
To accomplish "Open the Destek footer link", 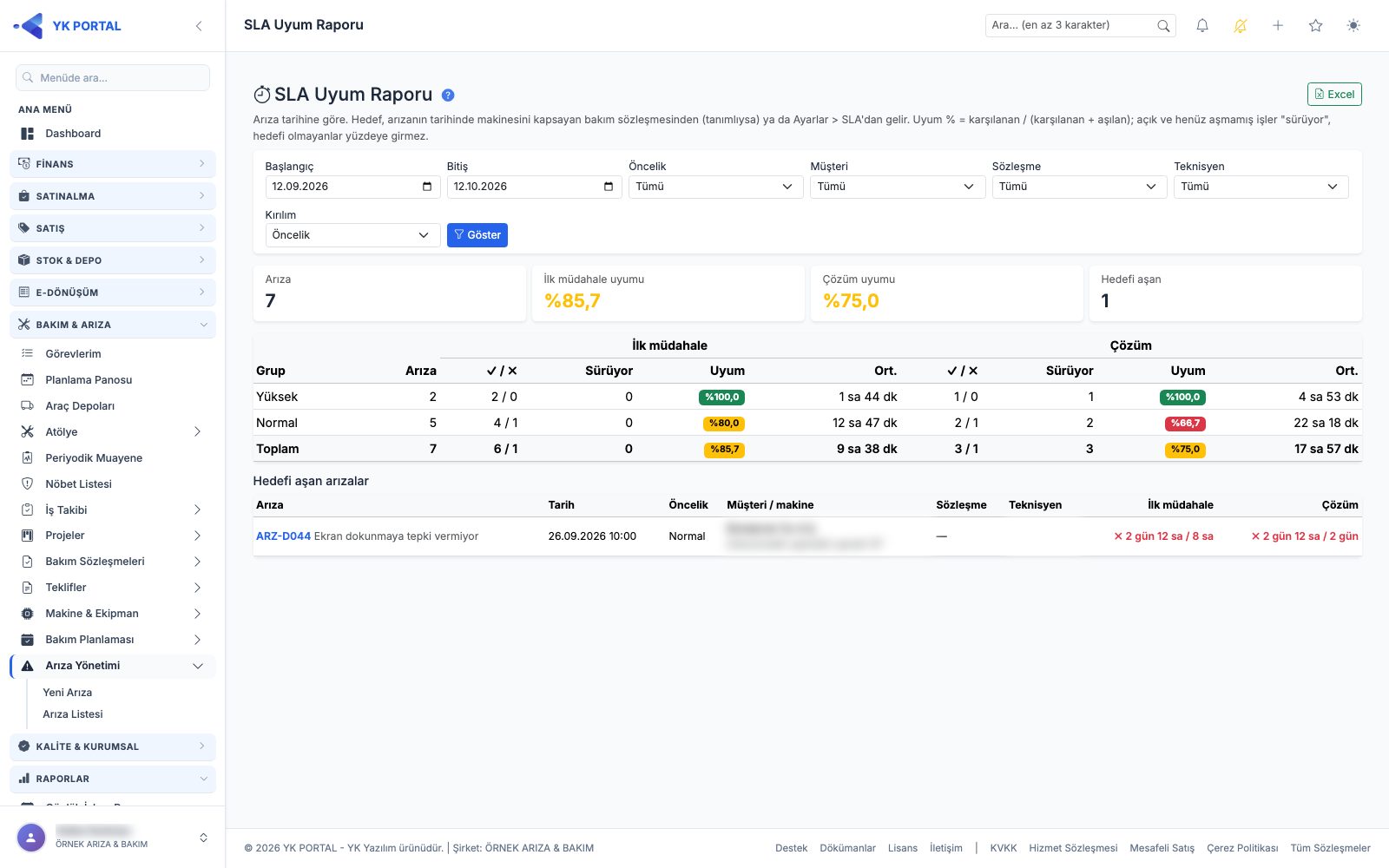I will [791, 848].
